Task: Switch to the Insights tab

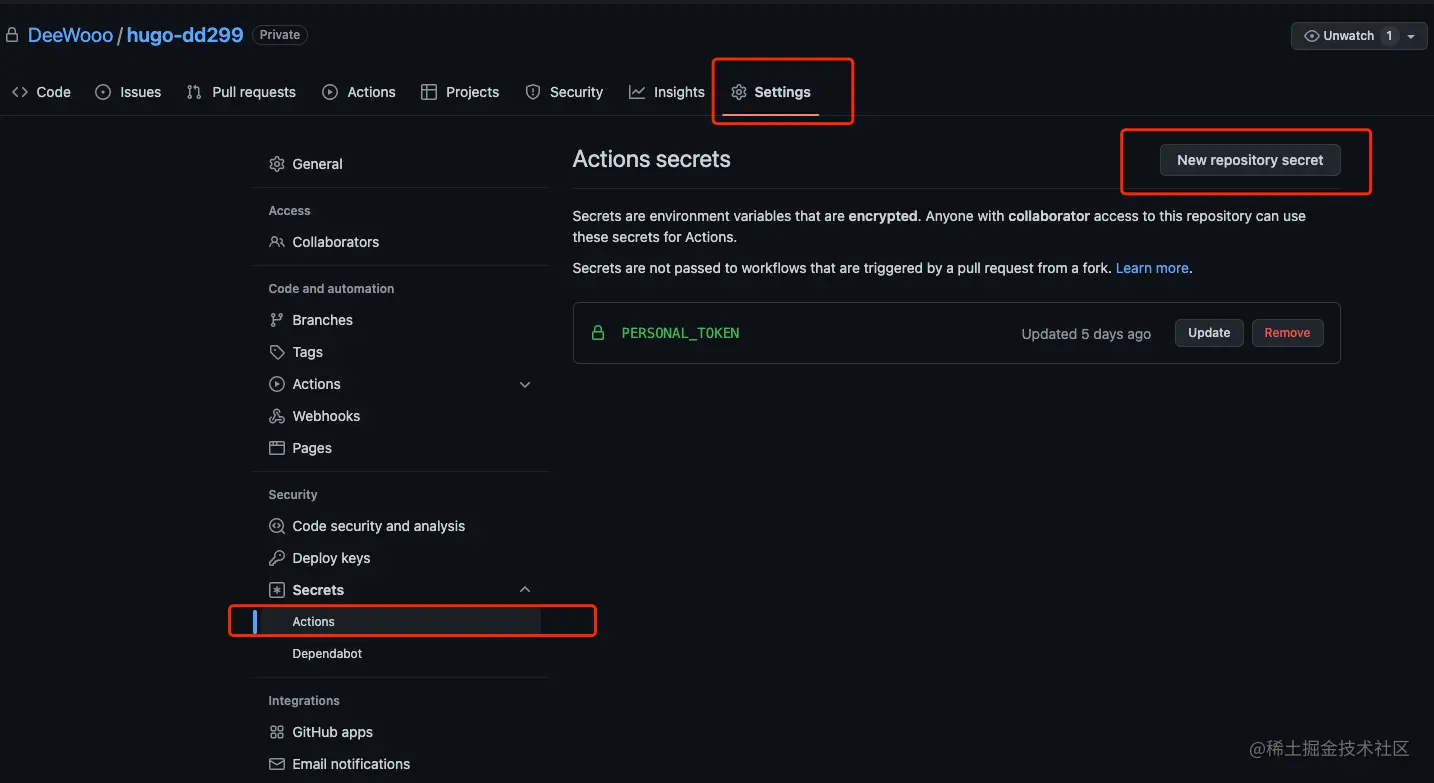Action: tap(667, 92)
